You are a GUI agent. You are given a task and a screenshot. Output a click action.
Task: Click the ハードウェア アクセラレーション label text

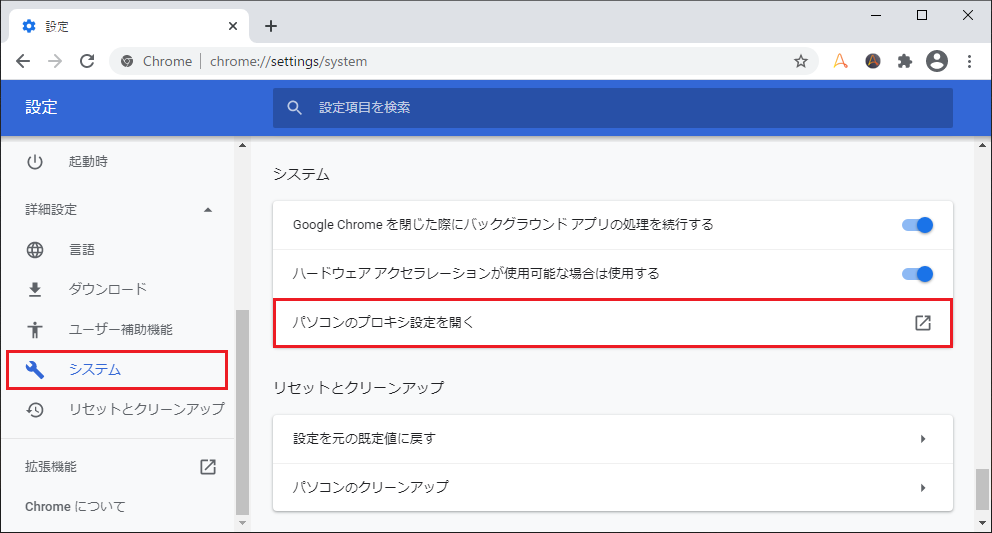(x=476, y=273)
